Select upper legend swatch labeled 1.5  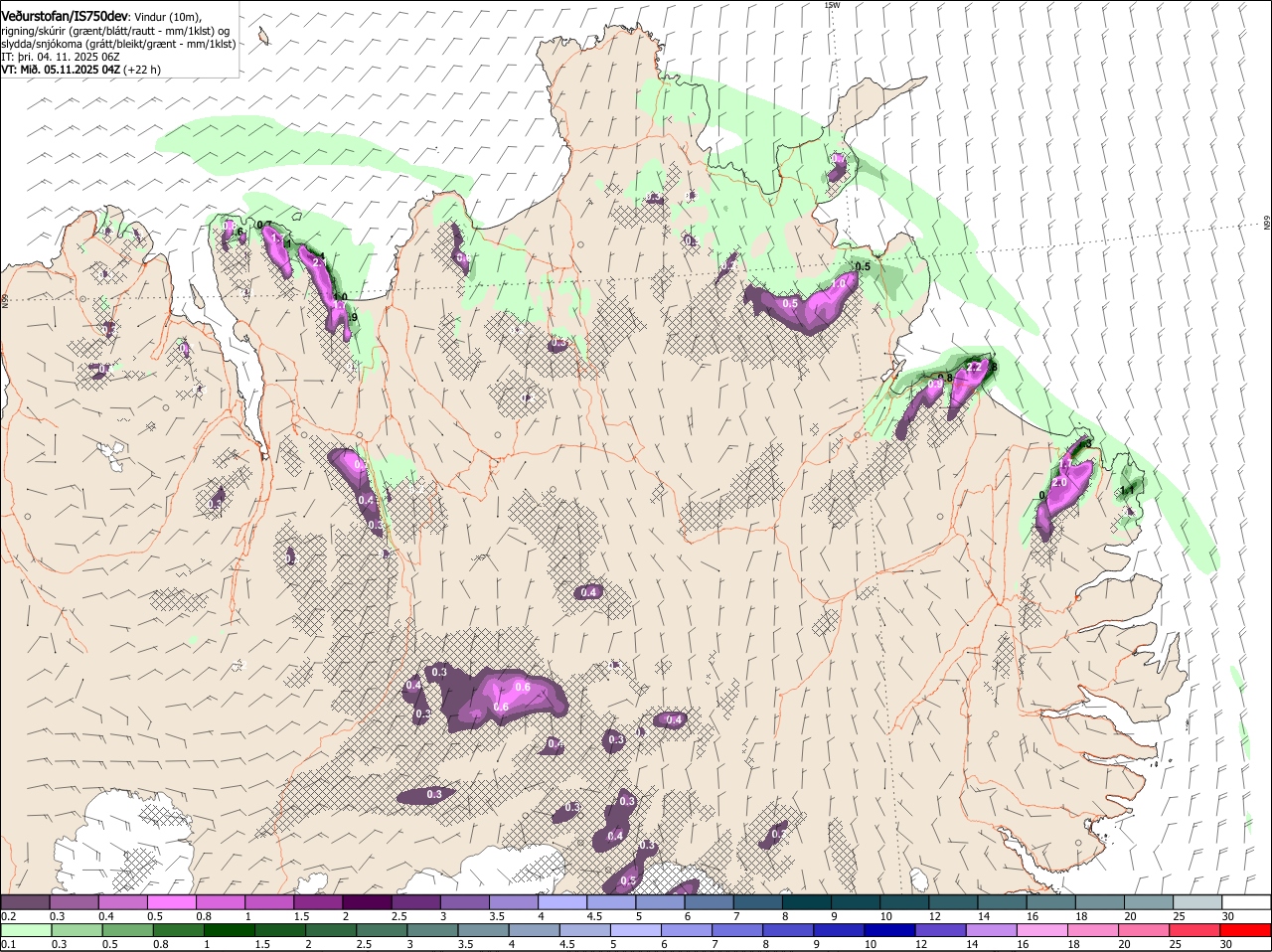click(x=318, y=901)
